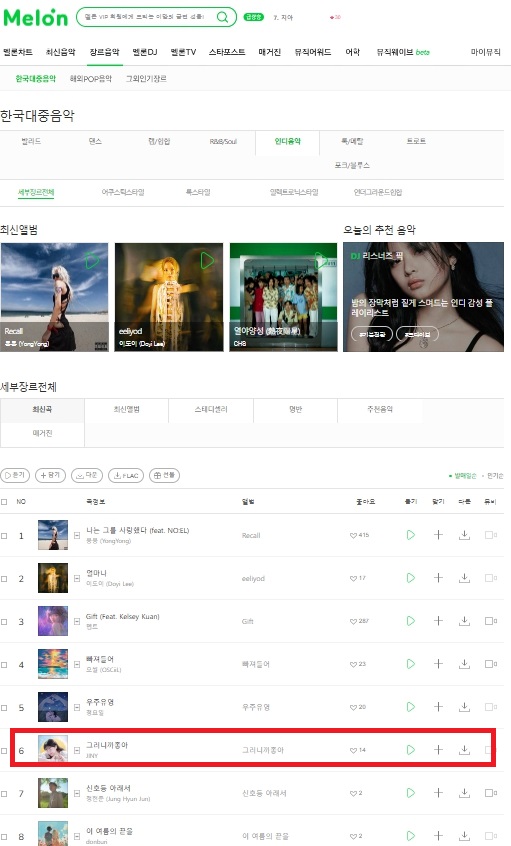Open the 멜론차트 menu
Image resolution: width=511 pixels, height=846 pixels.
point(18,52)
